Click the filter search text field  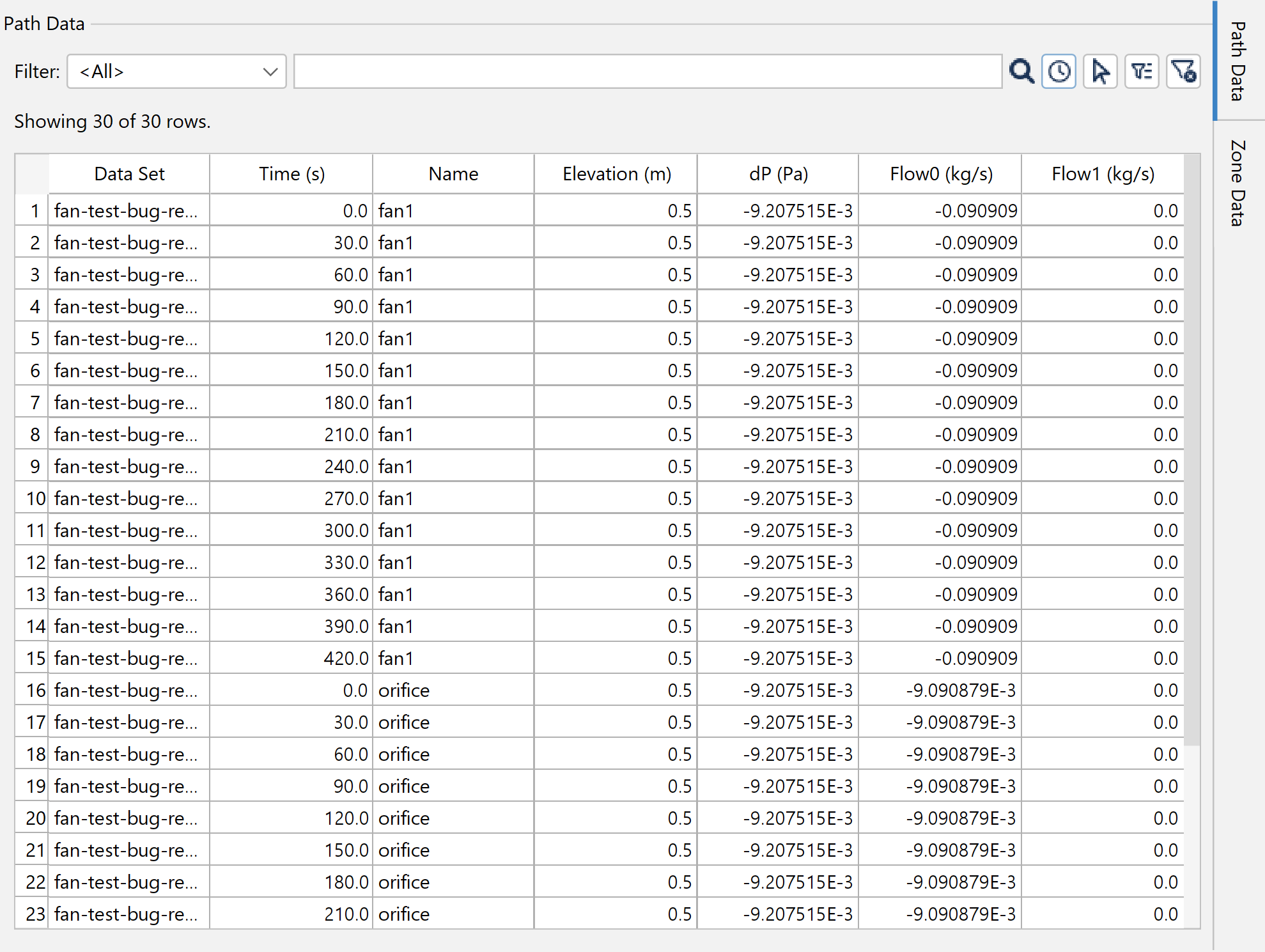(x=648, y=72)
